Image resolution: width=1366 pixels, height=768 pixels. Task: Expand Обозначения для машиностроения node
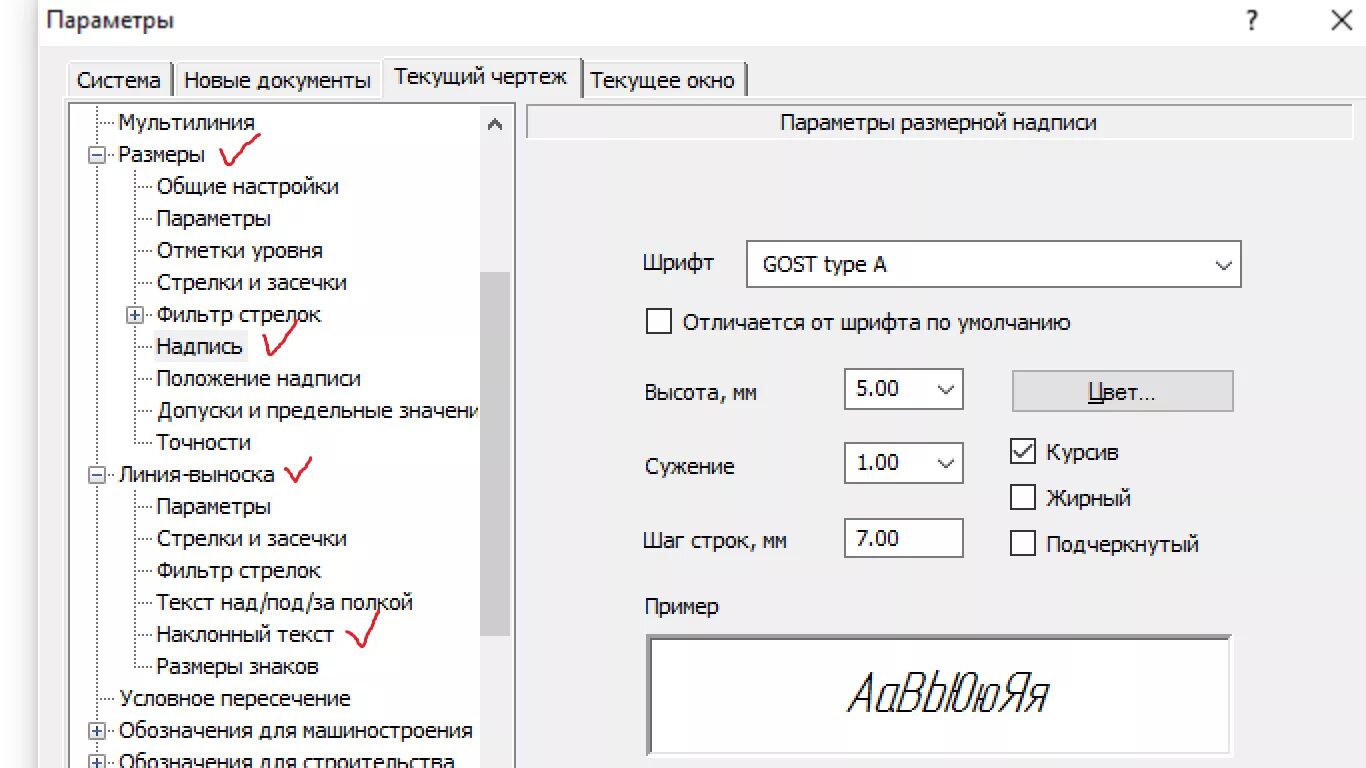click(97, 731)
